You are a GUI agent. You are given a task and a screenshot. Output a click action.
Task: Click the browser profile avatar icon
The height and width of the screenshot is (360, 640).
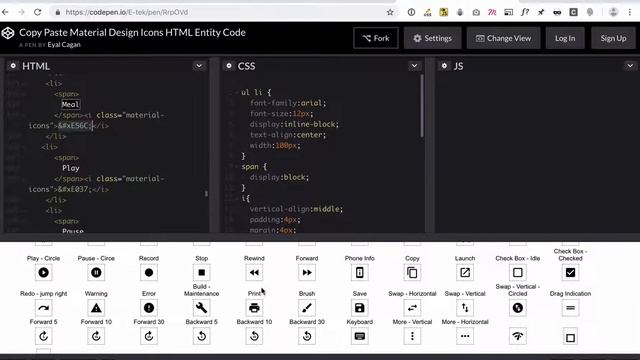pos(613,12)
